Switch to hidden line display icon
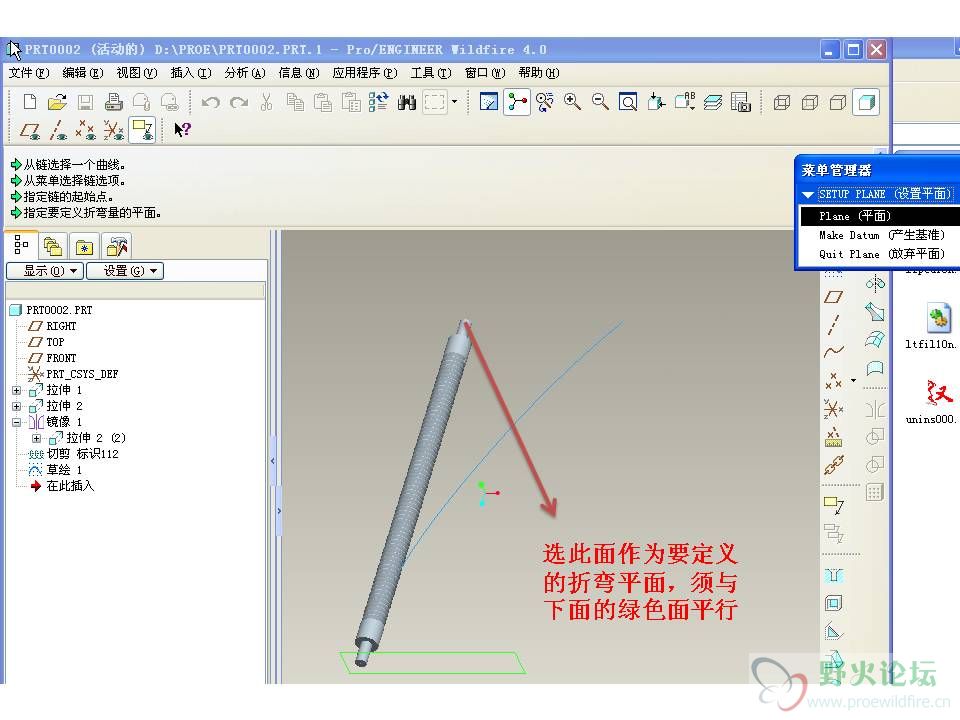The width and height of the screenshot is (960, 720). [810, 102]
